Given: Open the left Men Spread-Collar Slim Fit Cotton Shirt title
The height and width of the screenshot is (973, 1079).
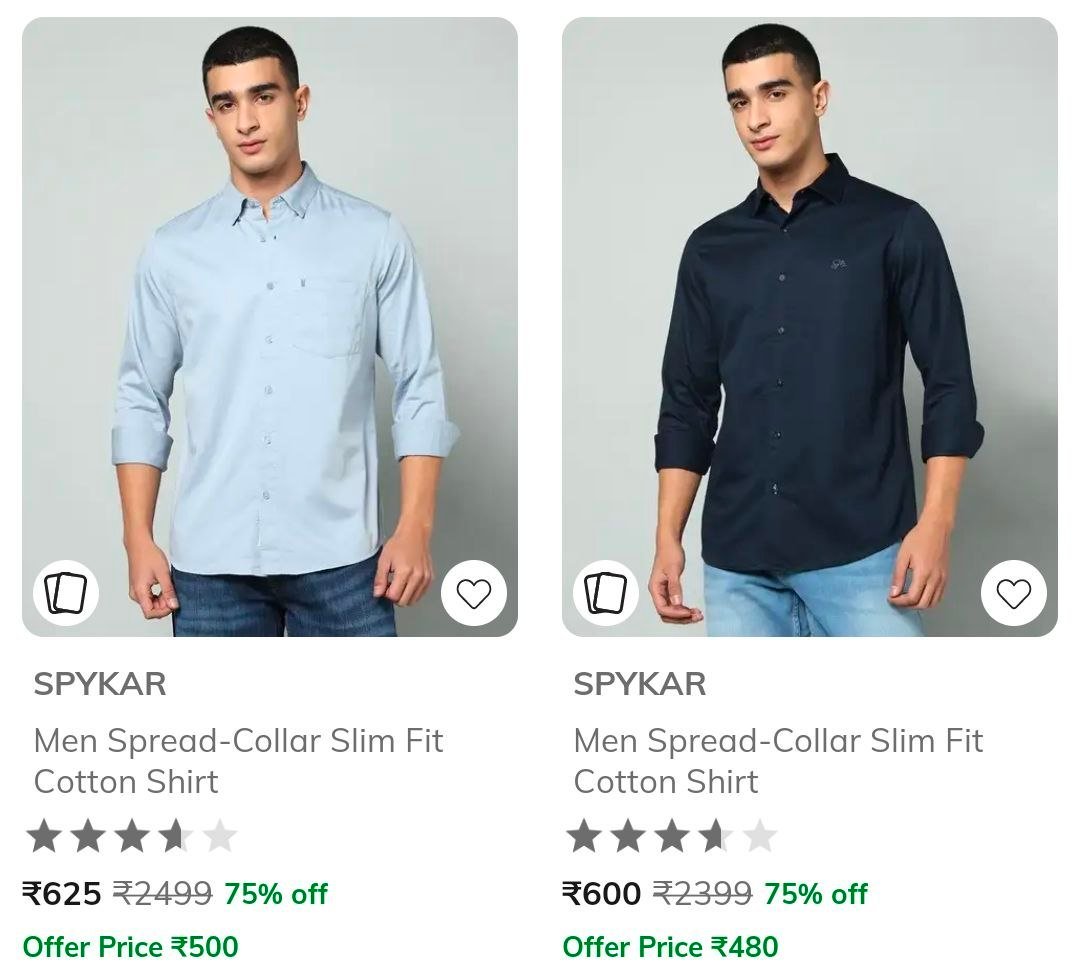Looking at the screenshot, I should coord(238,761).
